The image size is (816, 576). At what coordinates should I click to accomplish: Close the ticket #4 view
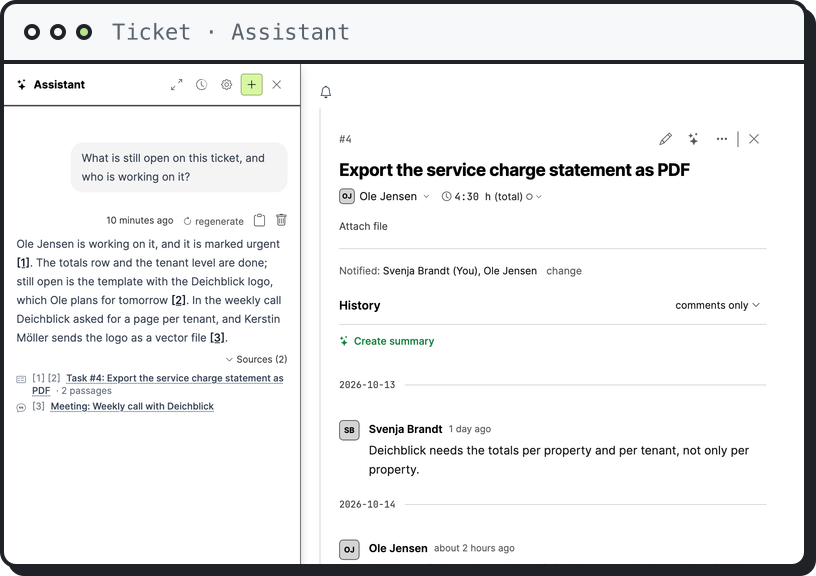754,139
